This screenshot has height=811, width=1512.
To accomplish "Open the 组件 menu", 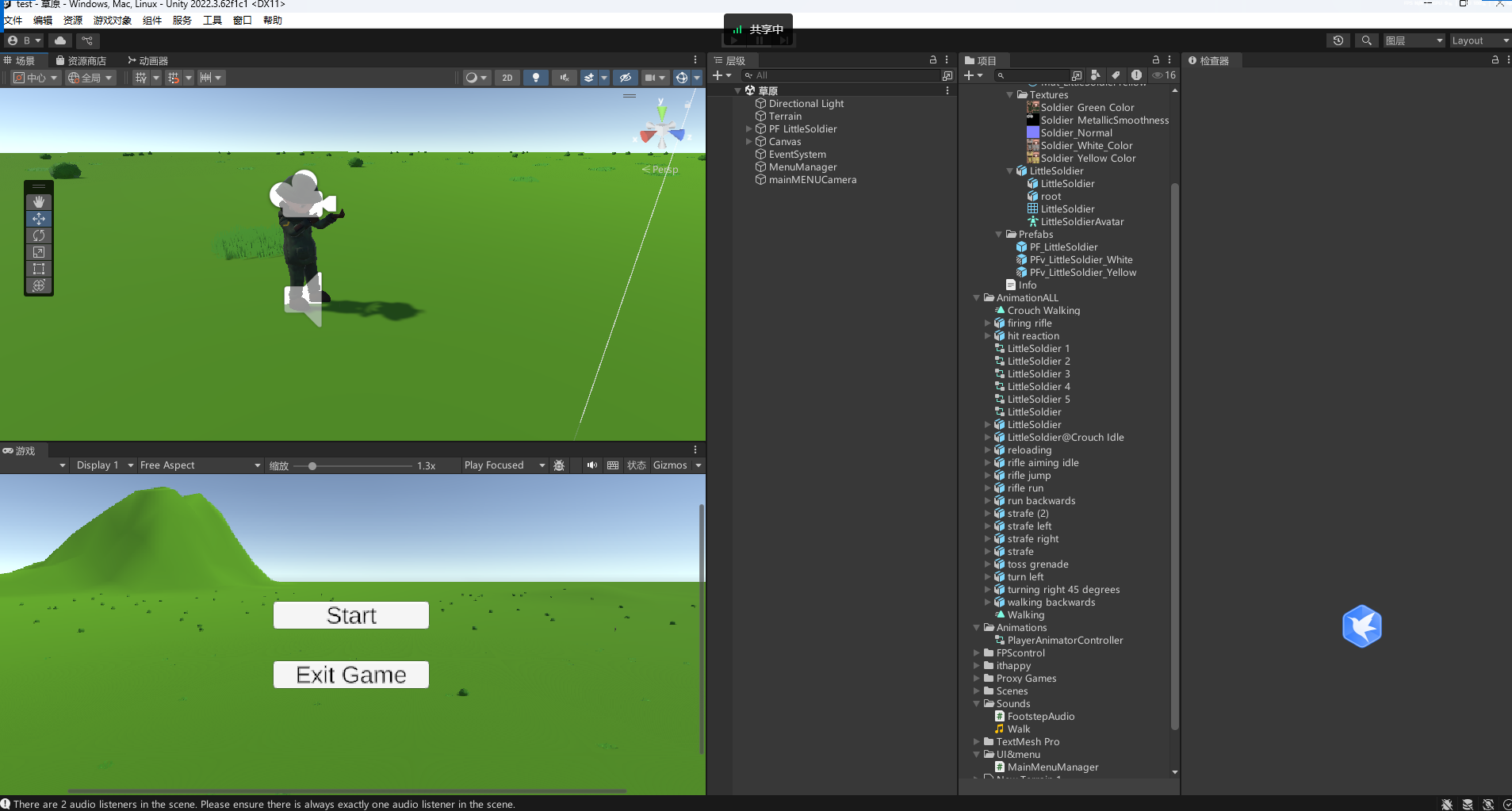I will coord(151,21).
